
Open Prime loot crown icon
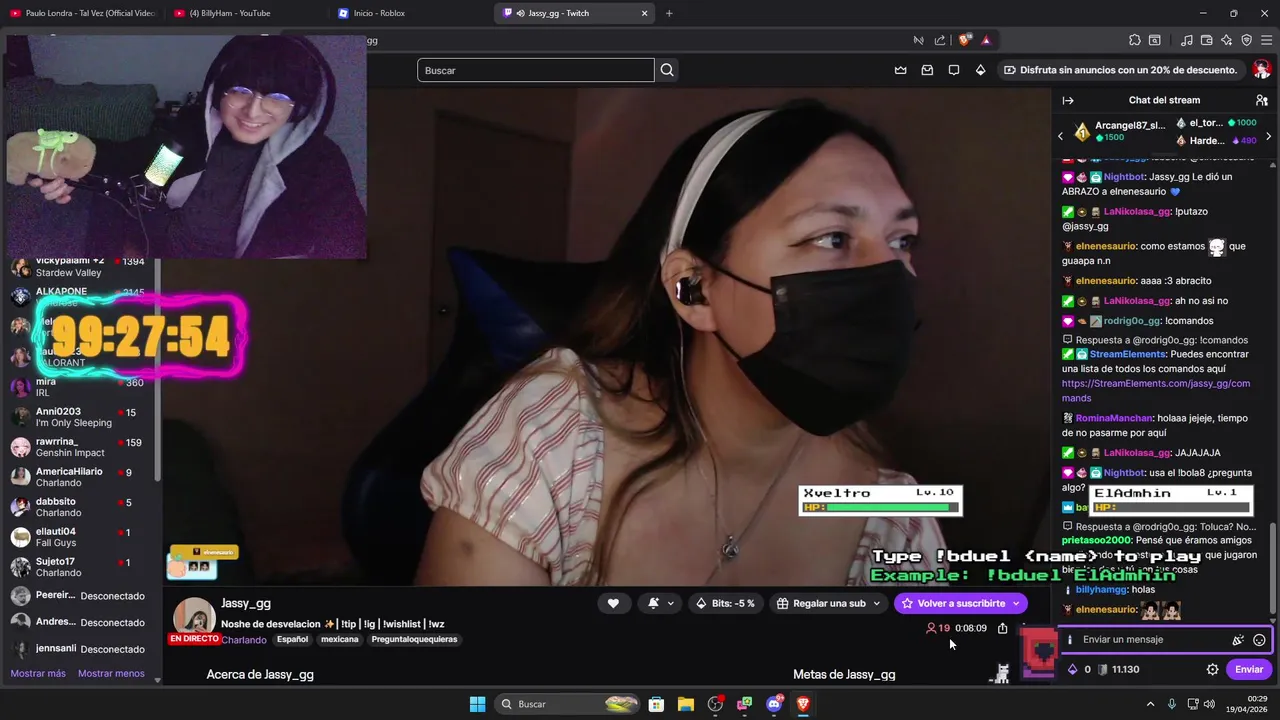click(x=900, y=70)
